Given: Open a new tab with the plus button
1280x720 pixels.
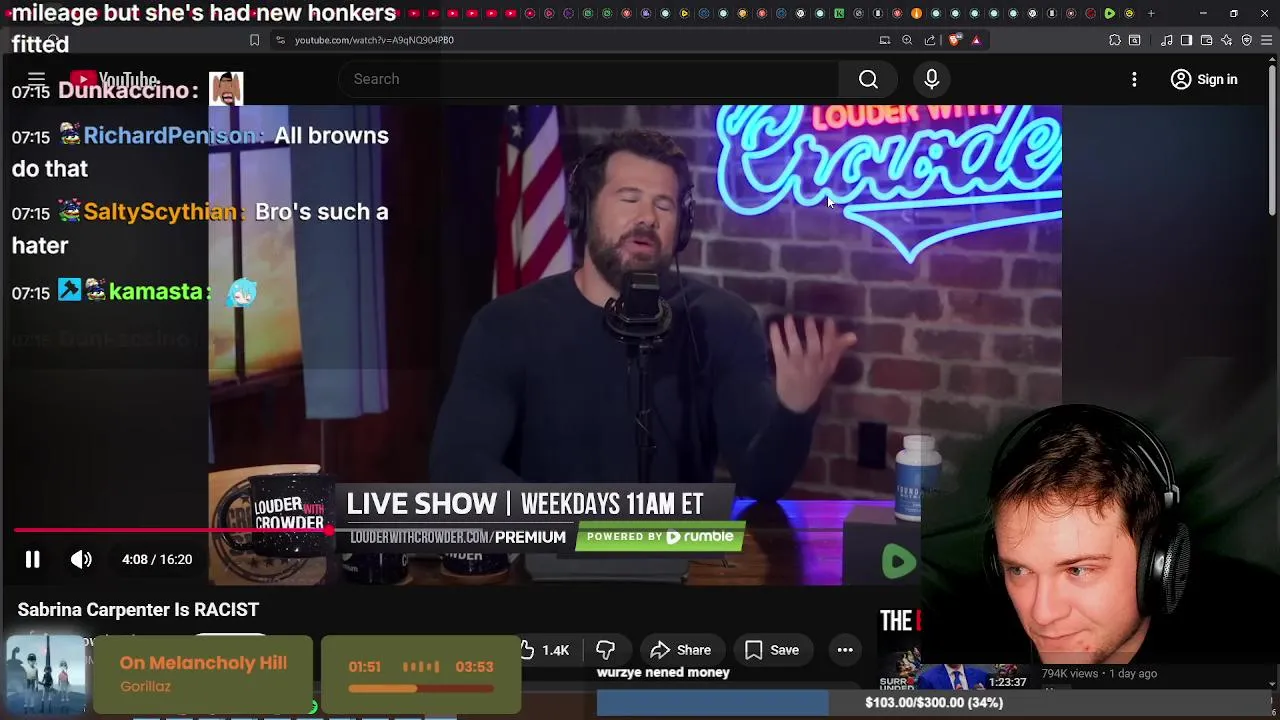Looking at the screenshot, I should (1151, 13).
